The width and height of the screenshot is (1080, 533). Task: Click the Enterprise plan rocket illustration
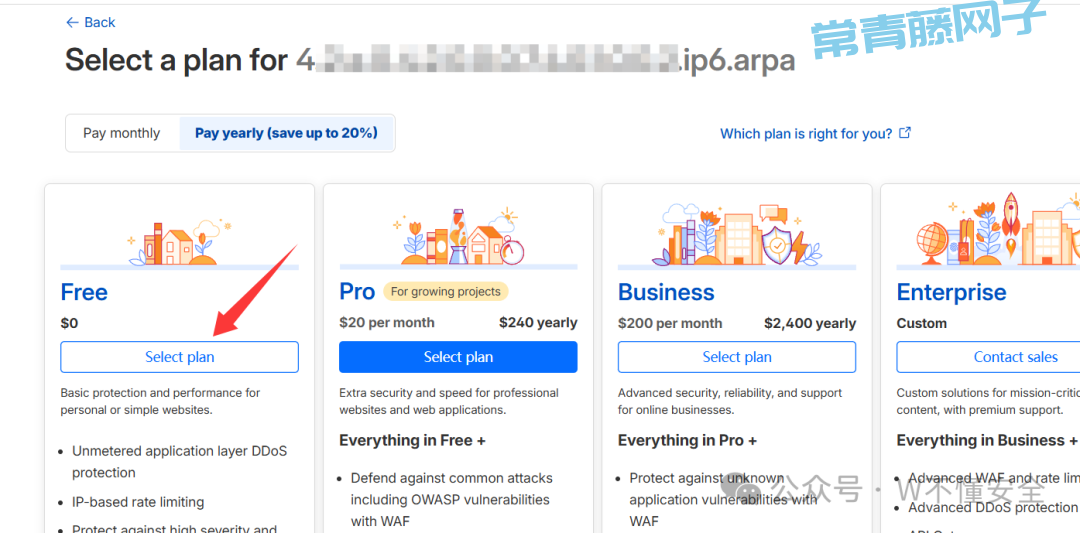click(x=1010, y=222)
